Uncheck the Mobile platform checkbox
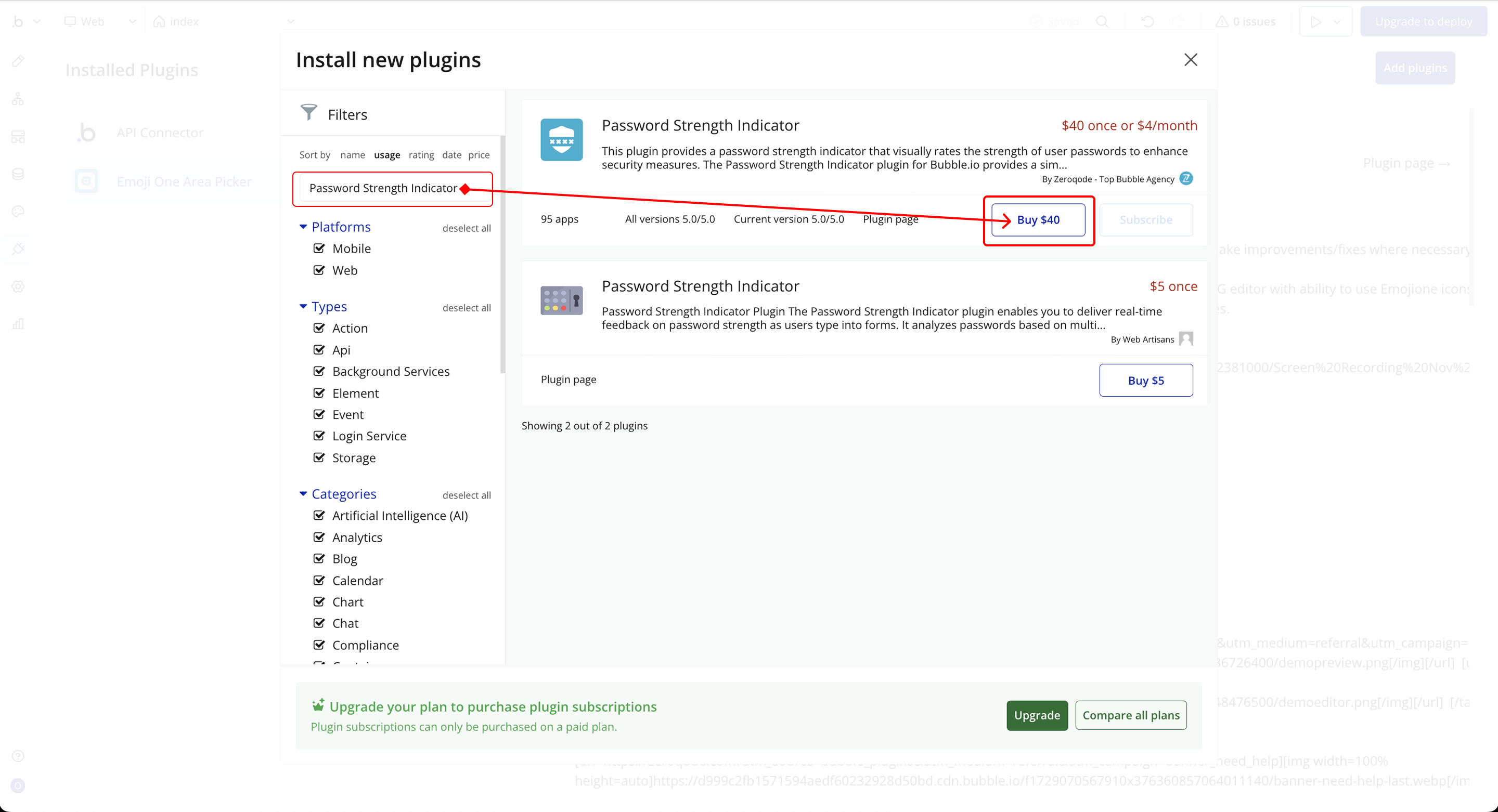The height and width of the screenshot is (812, 1498). click(x=319, y=248)
